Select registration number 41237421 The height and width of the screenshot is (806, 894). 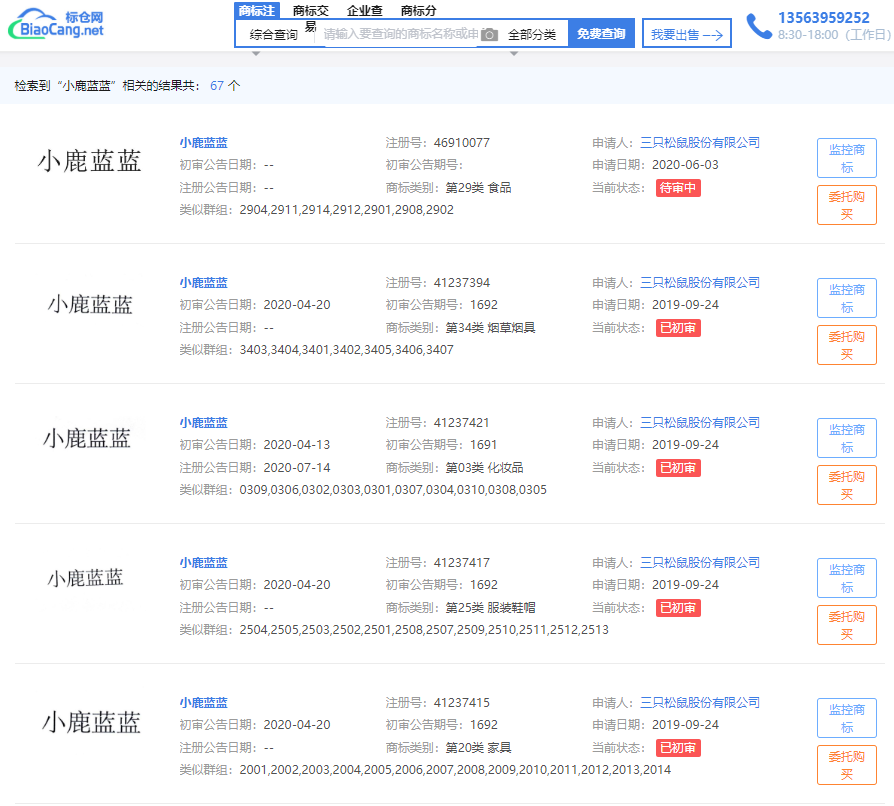(x=461, y=423)
